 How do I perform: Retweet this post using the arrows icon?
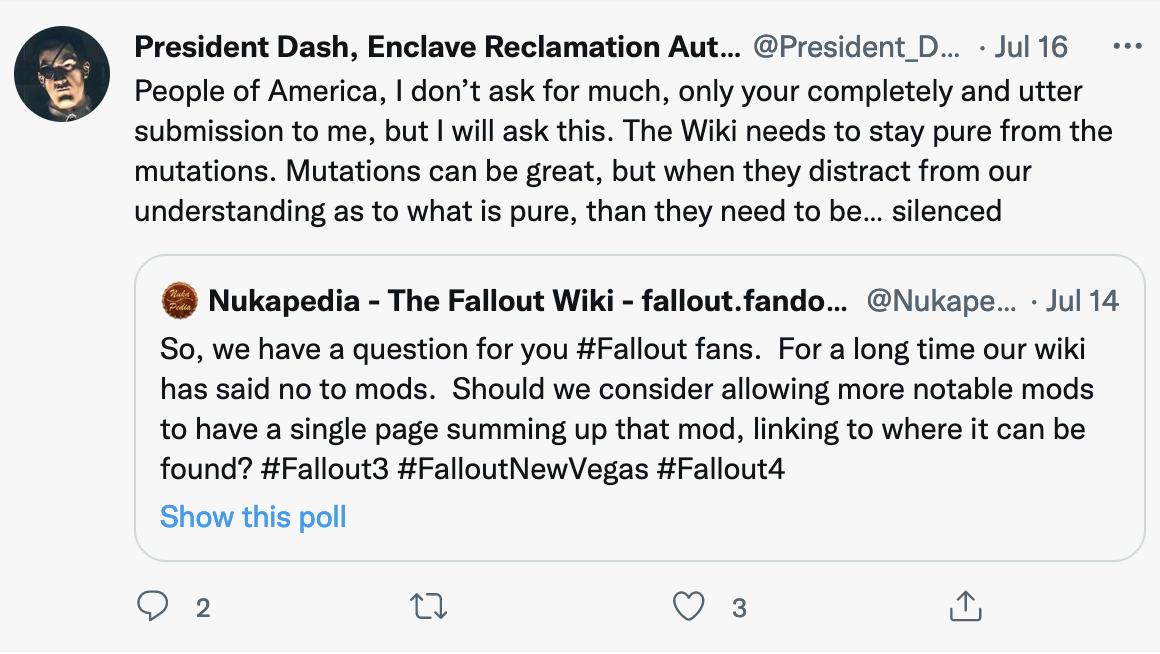pos(430,606)
